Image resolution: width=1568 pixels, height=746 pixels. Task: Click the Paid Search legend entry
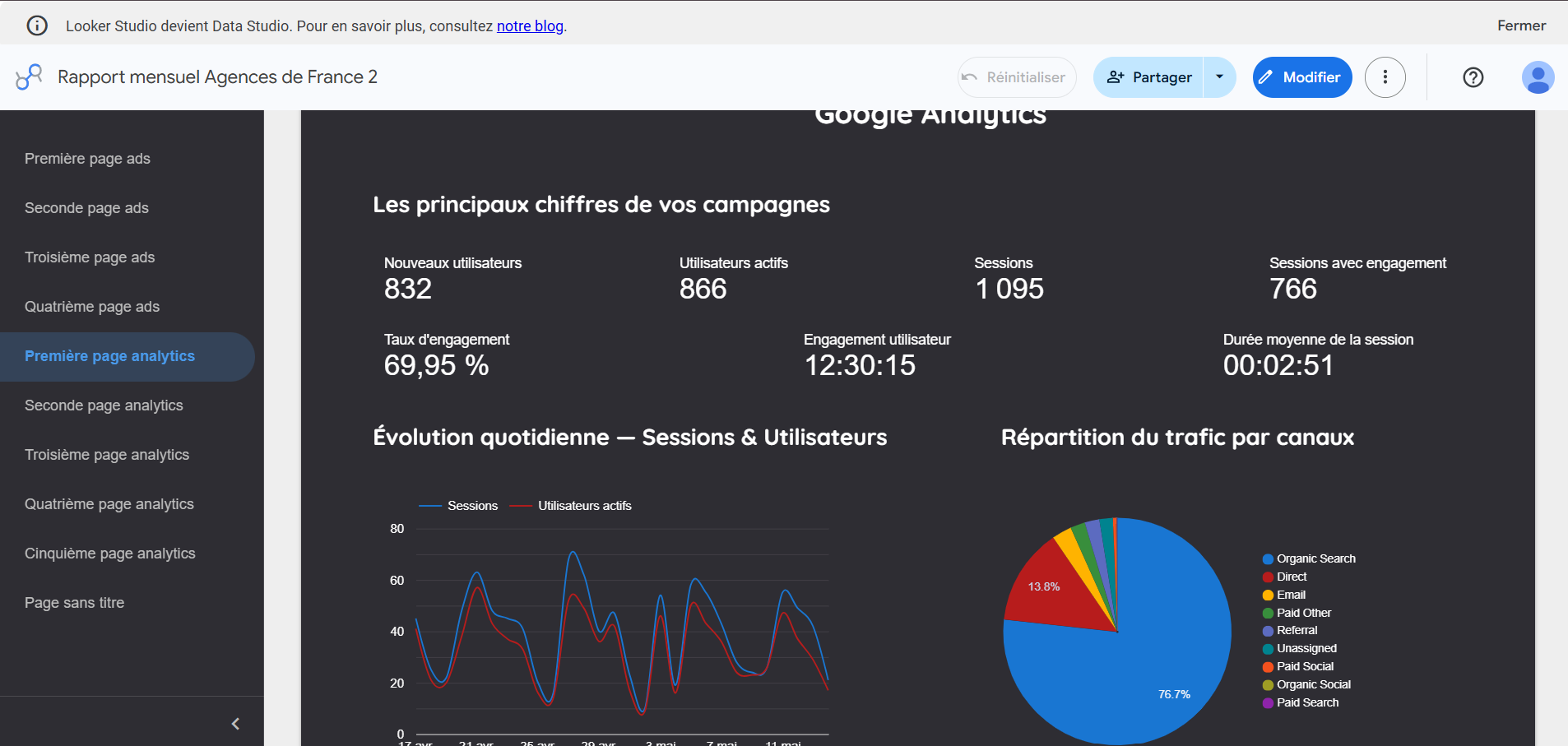1301,703
